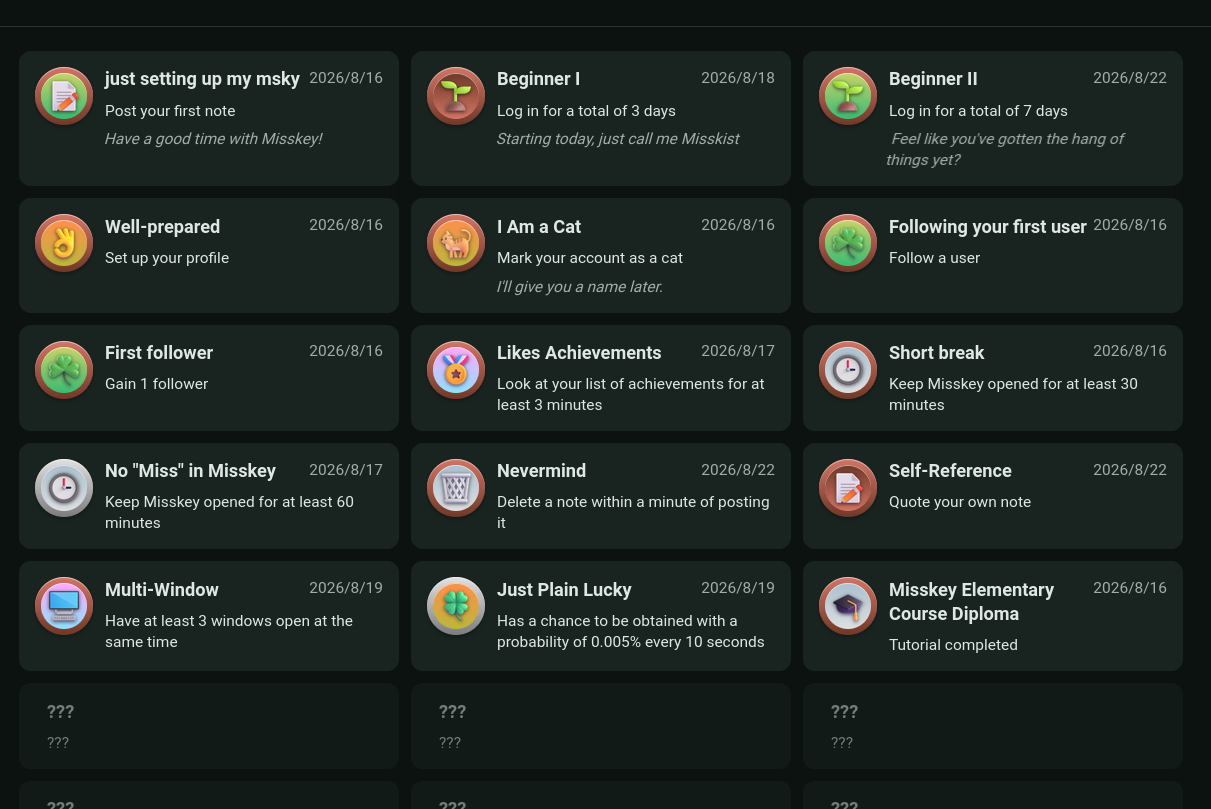Screen dimensions: 1211x809
Task: Select the 'I Am a Cat' title
Action: tap(539, 227)
